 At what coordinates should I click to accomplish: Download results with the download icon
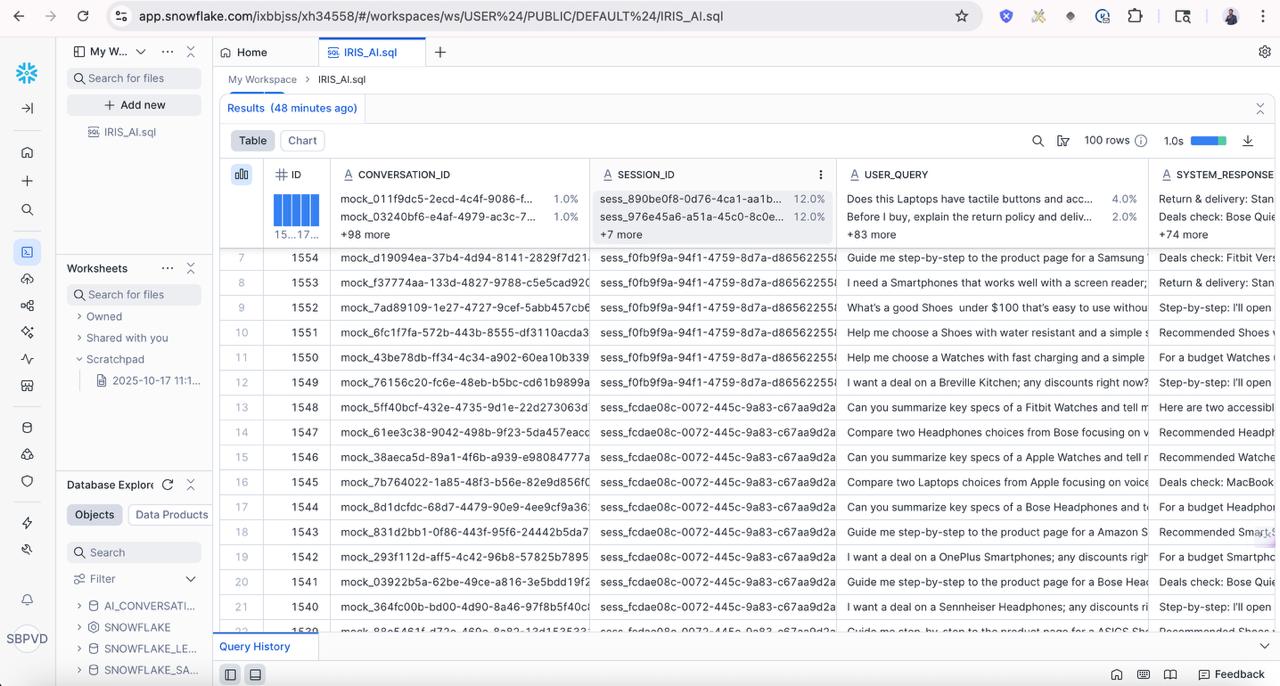1248,141
